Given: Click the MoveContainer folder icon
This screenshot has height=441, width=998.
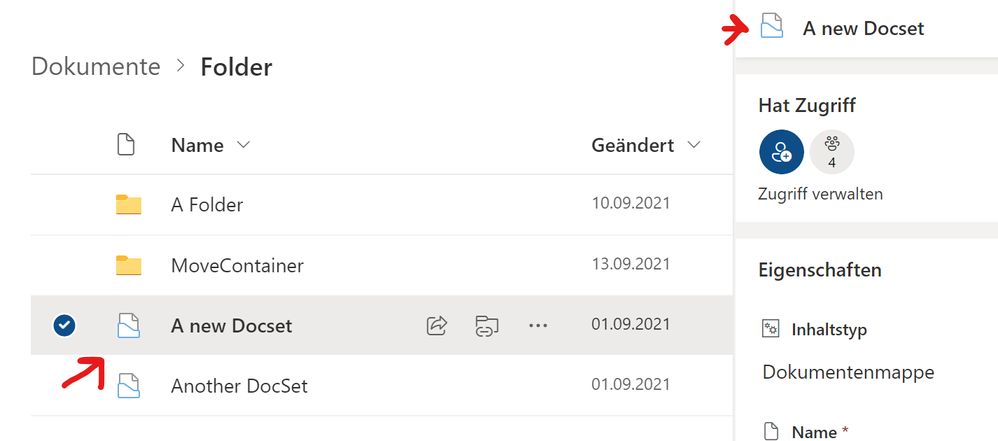Looking at the screenshot, I should point(128,265).
